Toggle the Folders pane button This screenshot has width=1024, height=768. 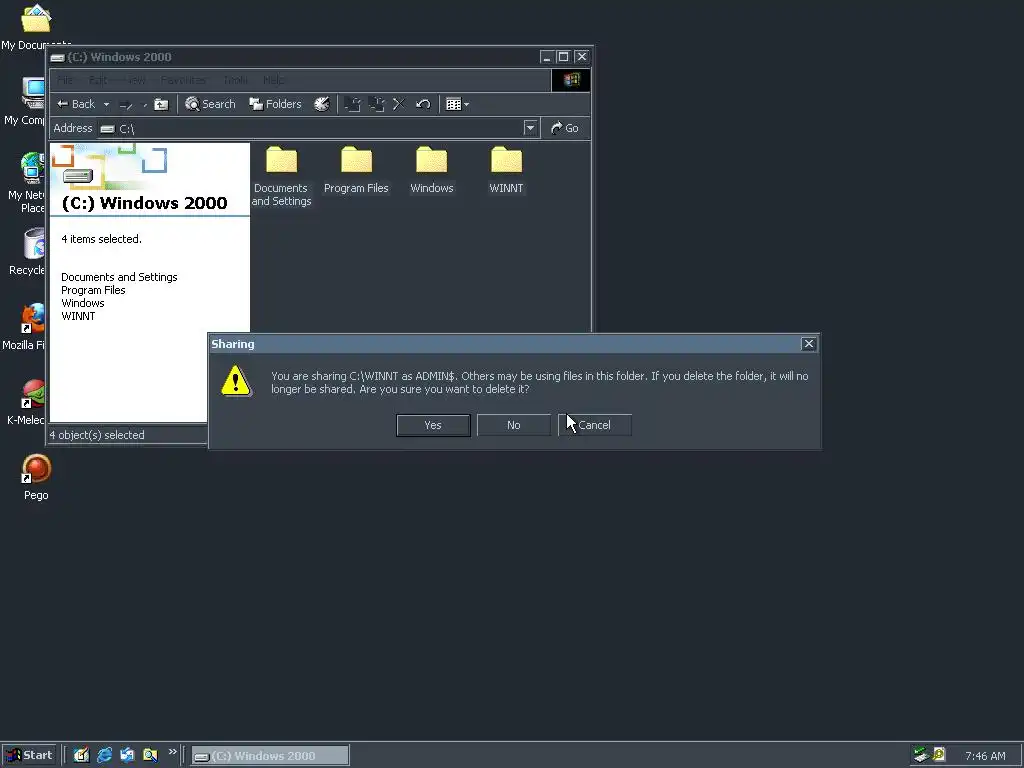pyautogui.click(x=276, y=104)
